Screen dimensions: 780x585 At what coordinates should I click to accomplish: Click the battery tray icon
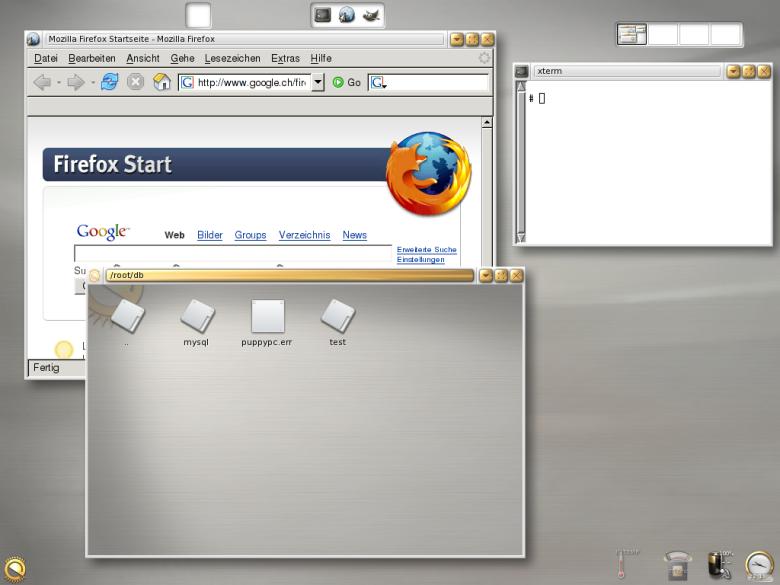pyautogui.click(x=719, y=565)
